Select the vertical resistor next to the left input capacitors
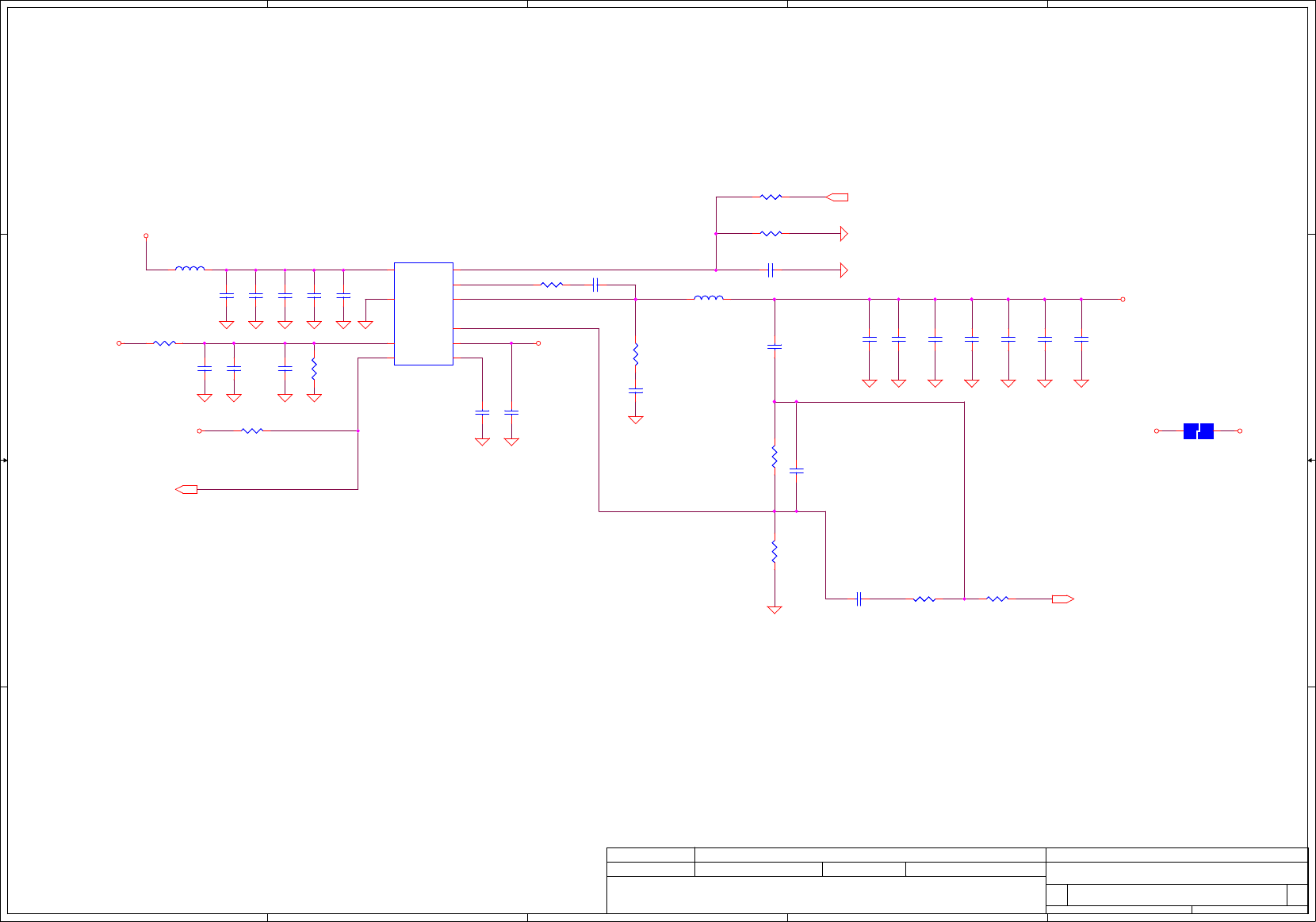Viewport: 1316px width, 922px height. click(314, 369)
